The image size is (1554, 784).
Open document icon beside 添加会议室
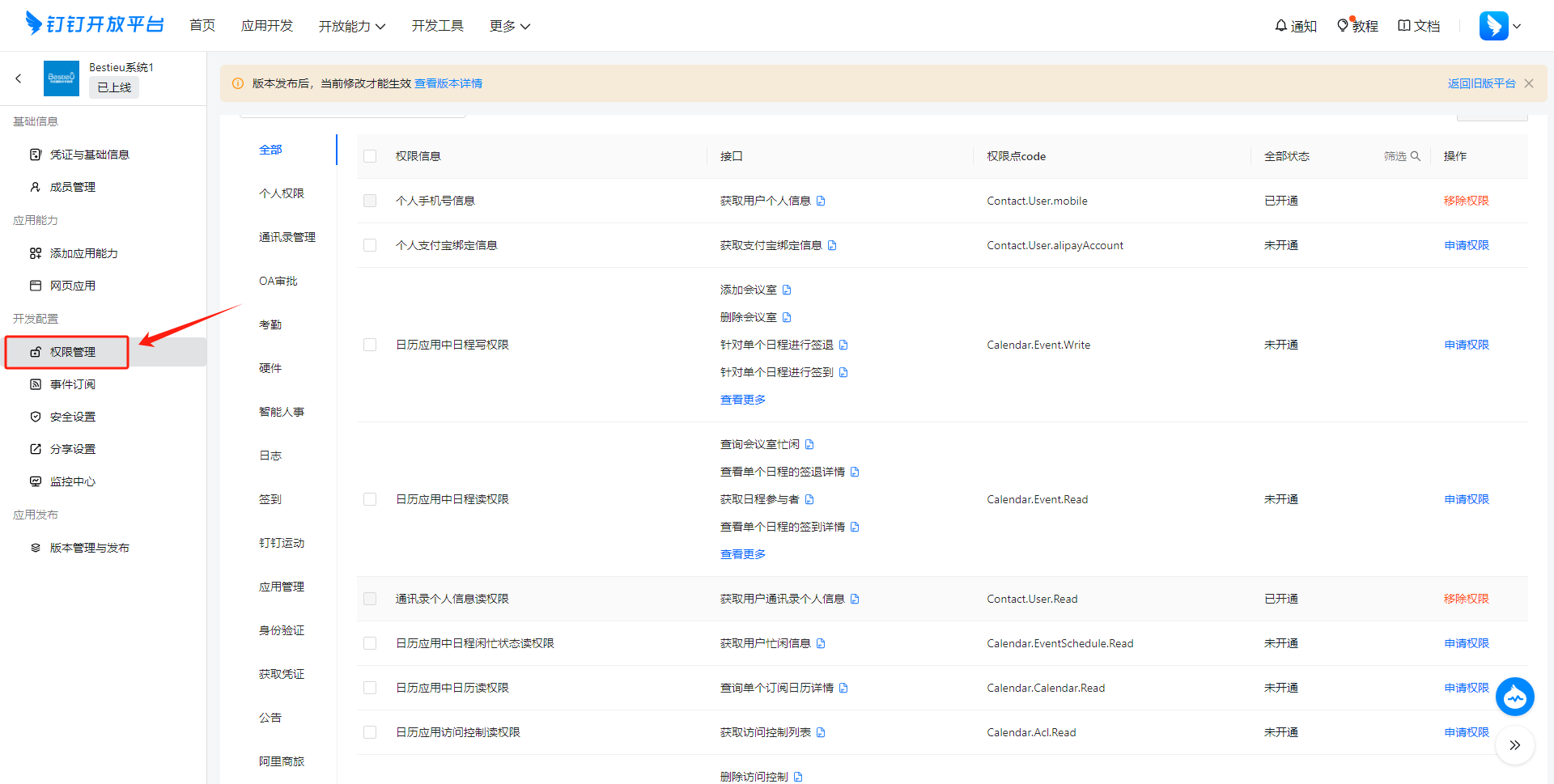[x=787, y=290]
